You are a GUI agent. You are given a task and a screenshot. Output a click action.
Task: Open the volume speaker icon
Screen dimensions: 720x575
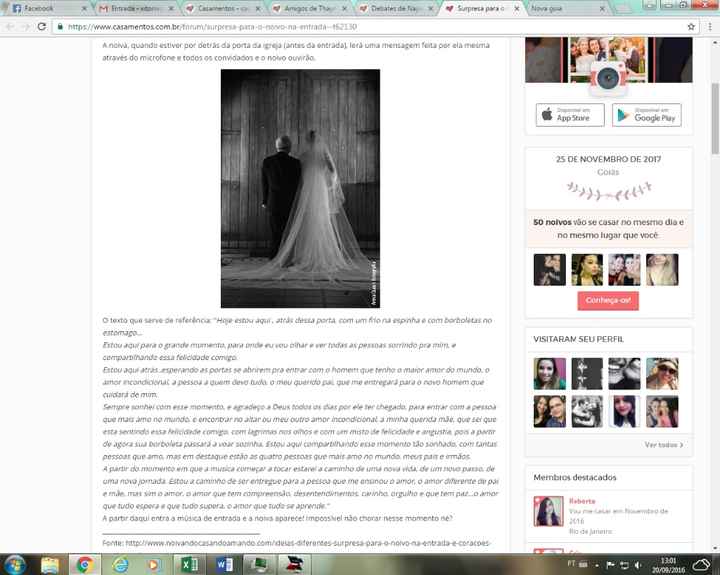pos(638,565)
